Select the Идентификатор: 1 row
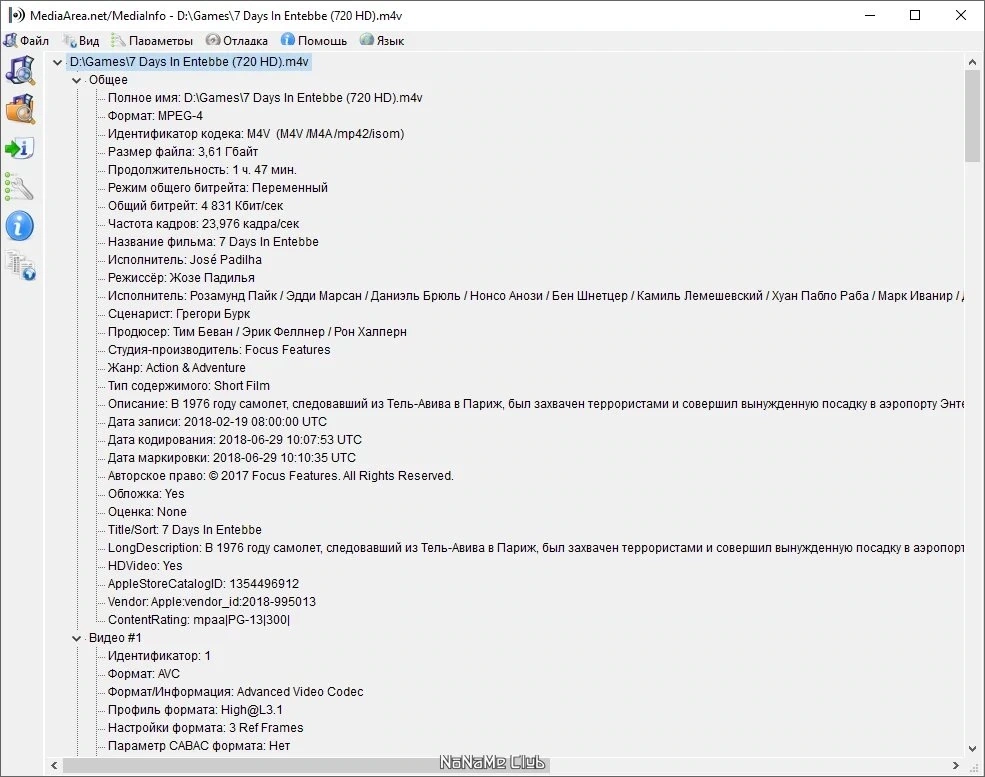This screenshot has width=985, height=777. (159, 656)
